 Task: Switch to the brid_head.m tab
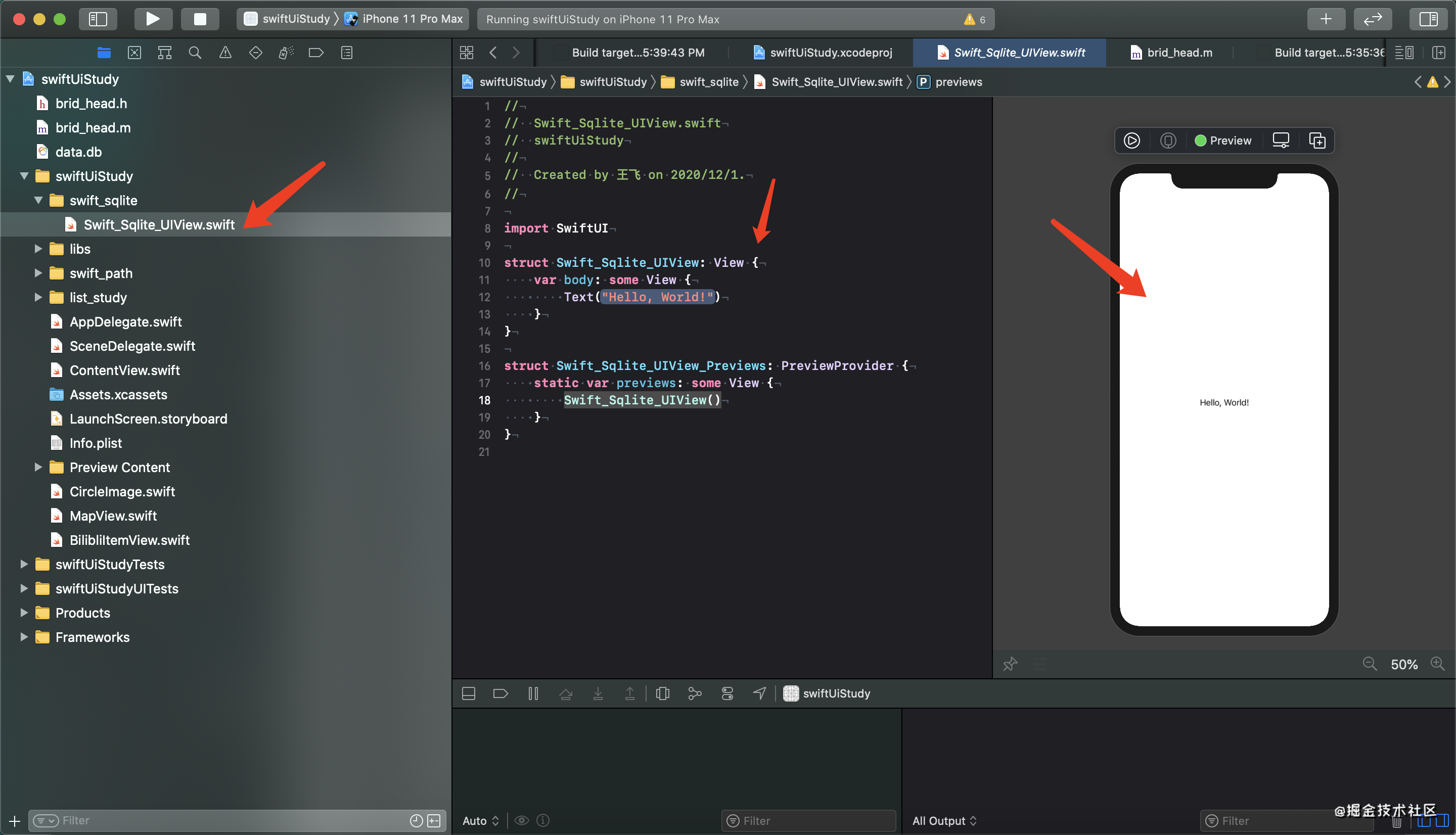(1171, 53)
